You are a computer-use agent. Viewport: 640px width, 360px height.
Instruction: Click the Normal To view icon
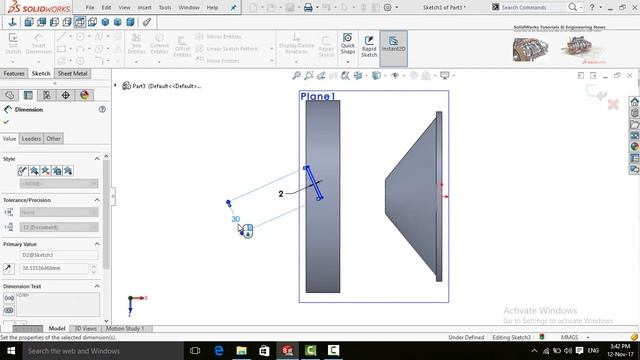[13, 22]
